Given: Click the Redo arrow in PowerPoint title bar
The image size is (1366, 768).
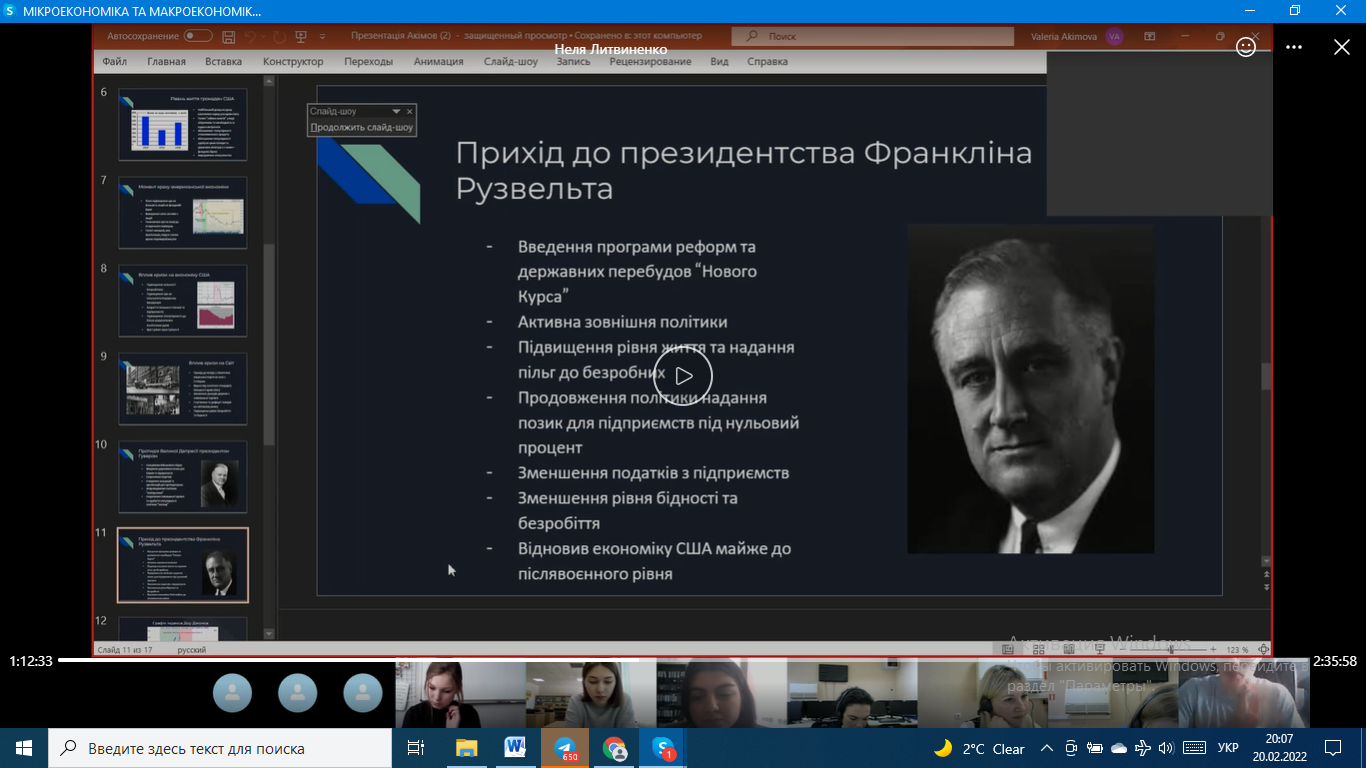Looking at the screenshot, I should point(278,36).
